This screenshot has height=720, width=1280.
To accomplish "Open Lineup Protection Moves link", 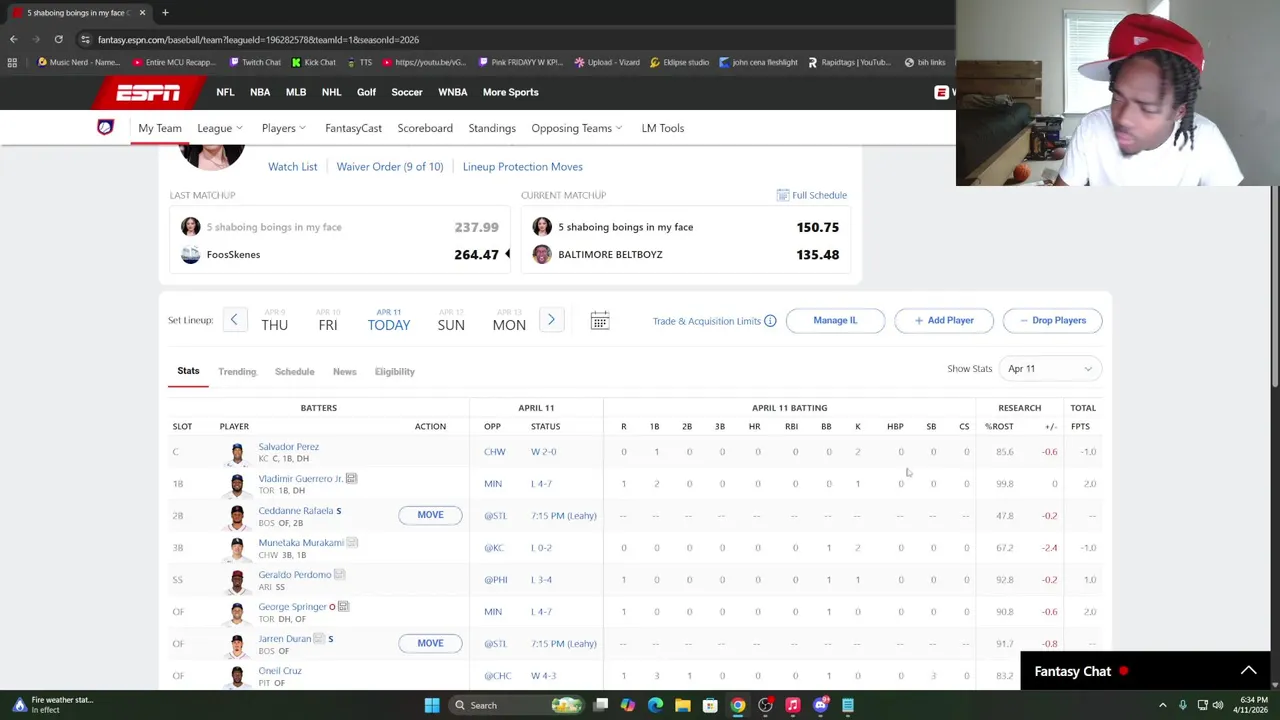I will pyautogui.click(x=522, y=167).
